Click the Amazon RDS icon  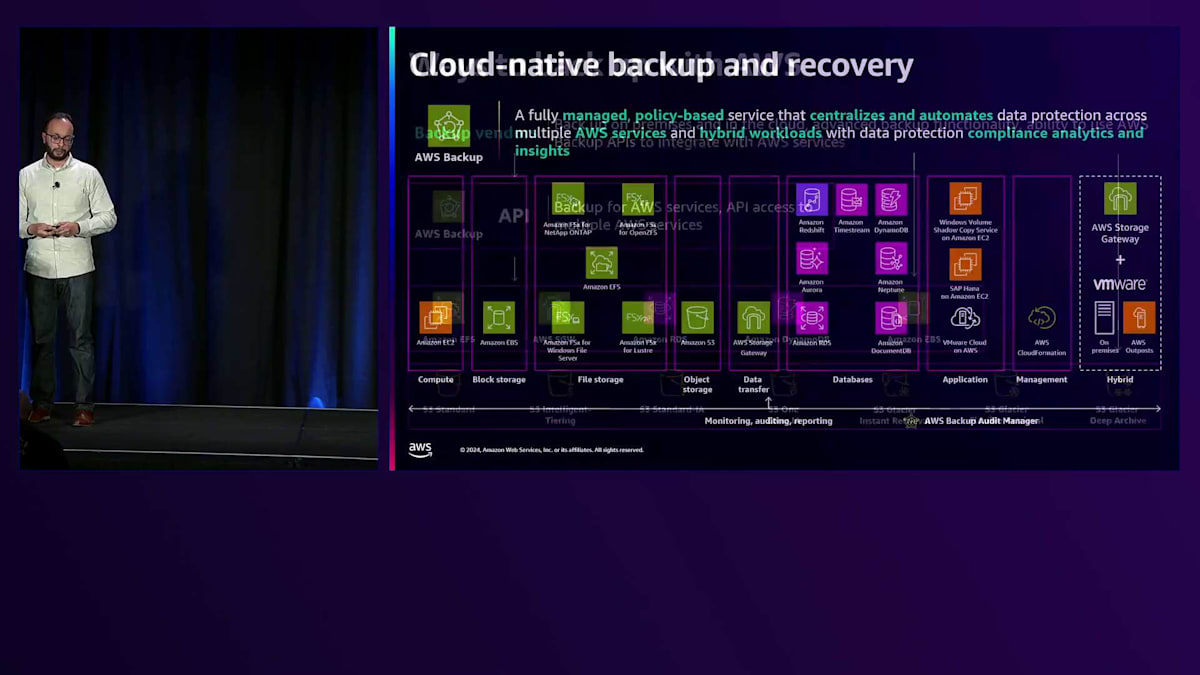click(x=812, y=317)
